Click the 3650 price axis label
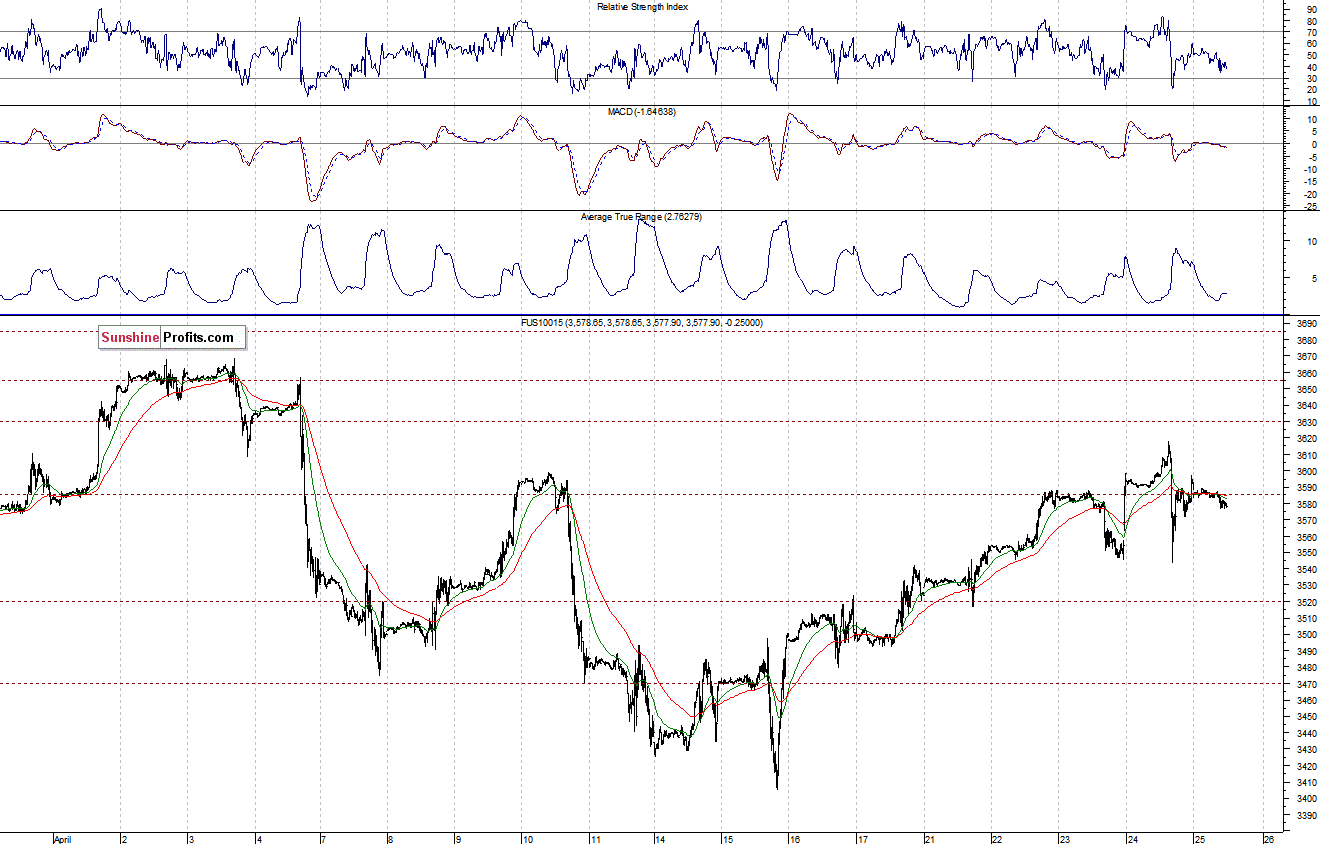The height and width of the screenshot is (844, 1320). [1305, 389]
